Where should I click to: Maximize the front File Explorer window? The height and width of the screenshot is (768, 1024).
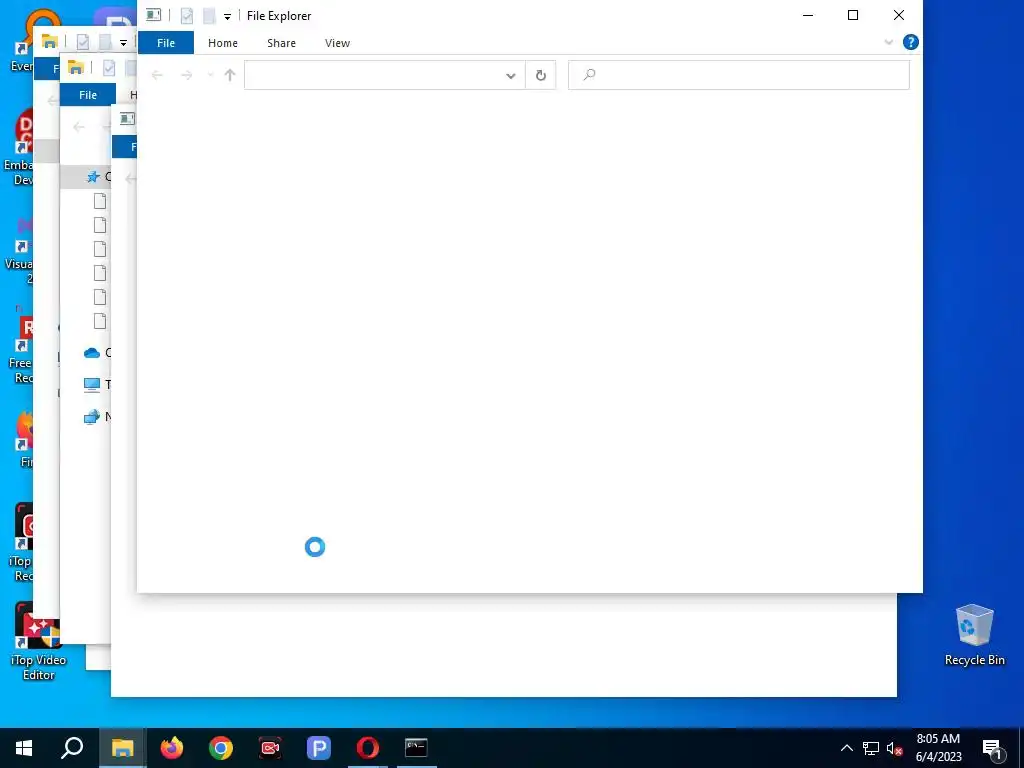[853, 15]
